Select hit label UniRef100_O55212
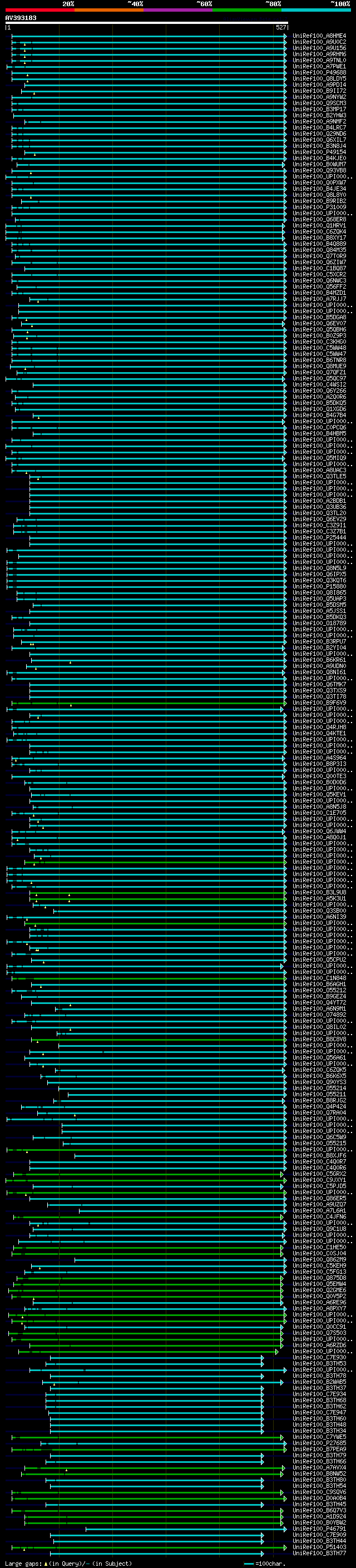 click(x=319, y=990)
